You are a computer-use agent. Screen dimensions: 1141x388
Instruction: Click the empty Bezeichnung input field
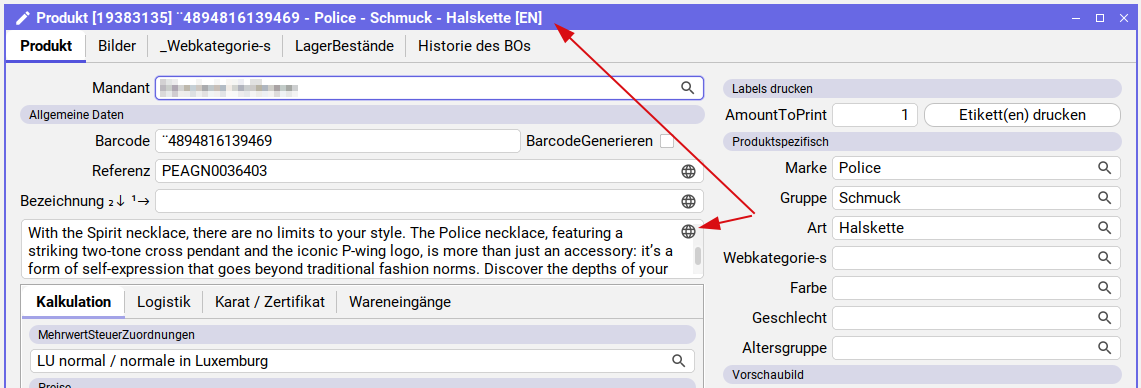coord(429,202)
